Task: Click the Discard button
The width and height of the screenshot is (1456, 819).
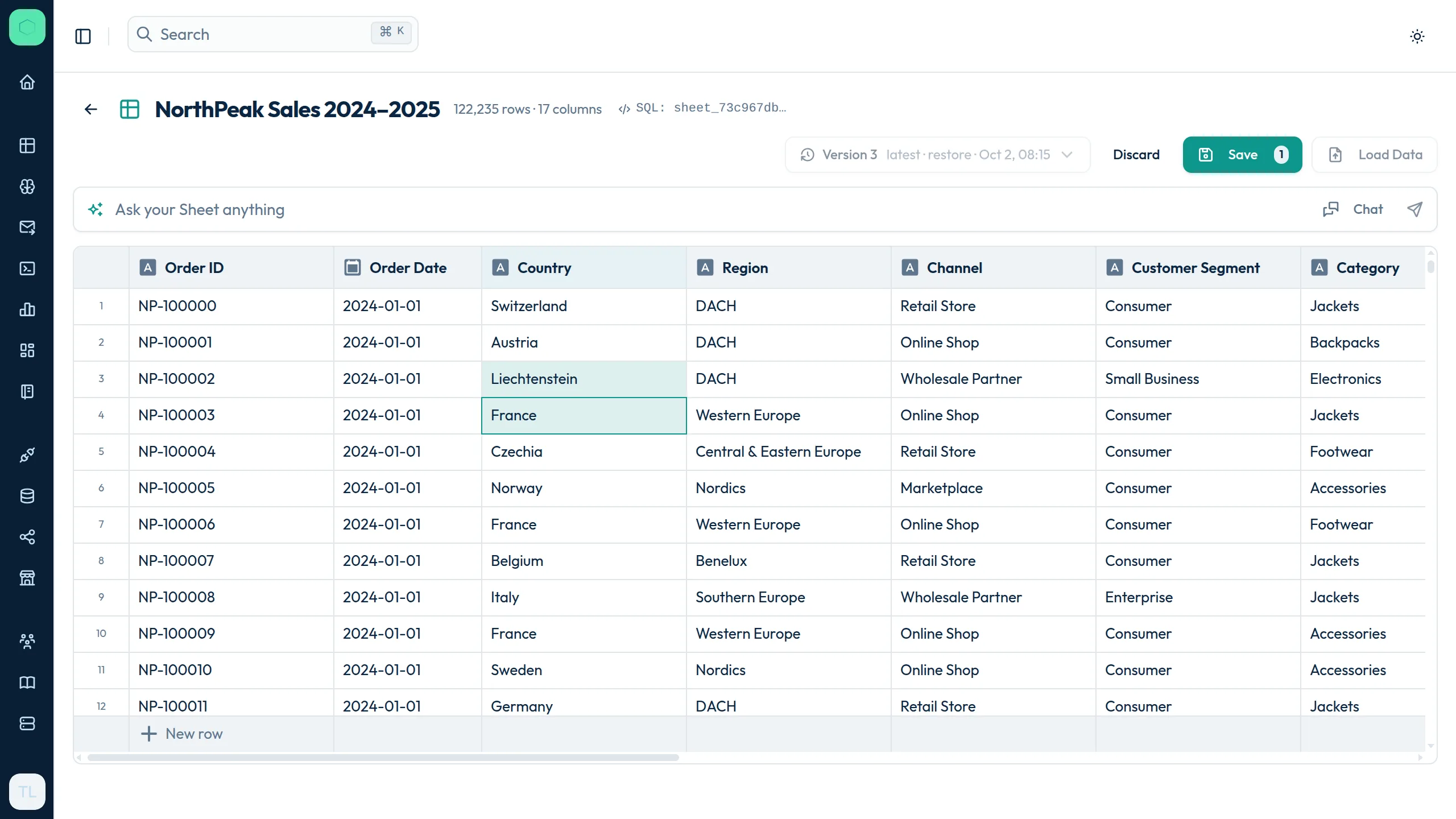Action: [1136, 155]
